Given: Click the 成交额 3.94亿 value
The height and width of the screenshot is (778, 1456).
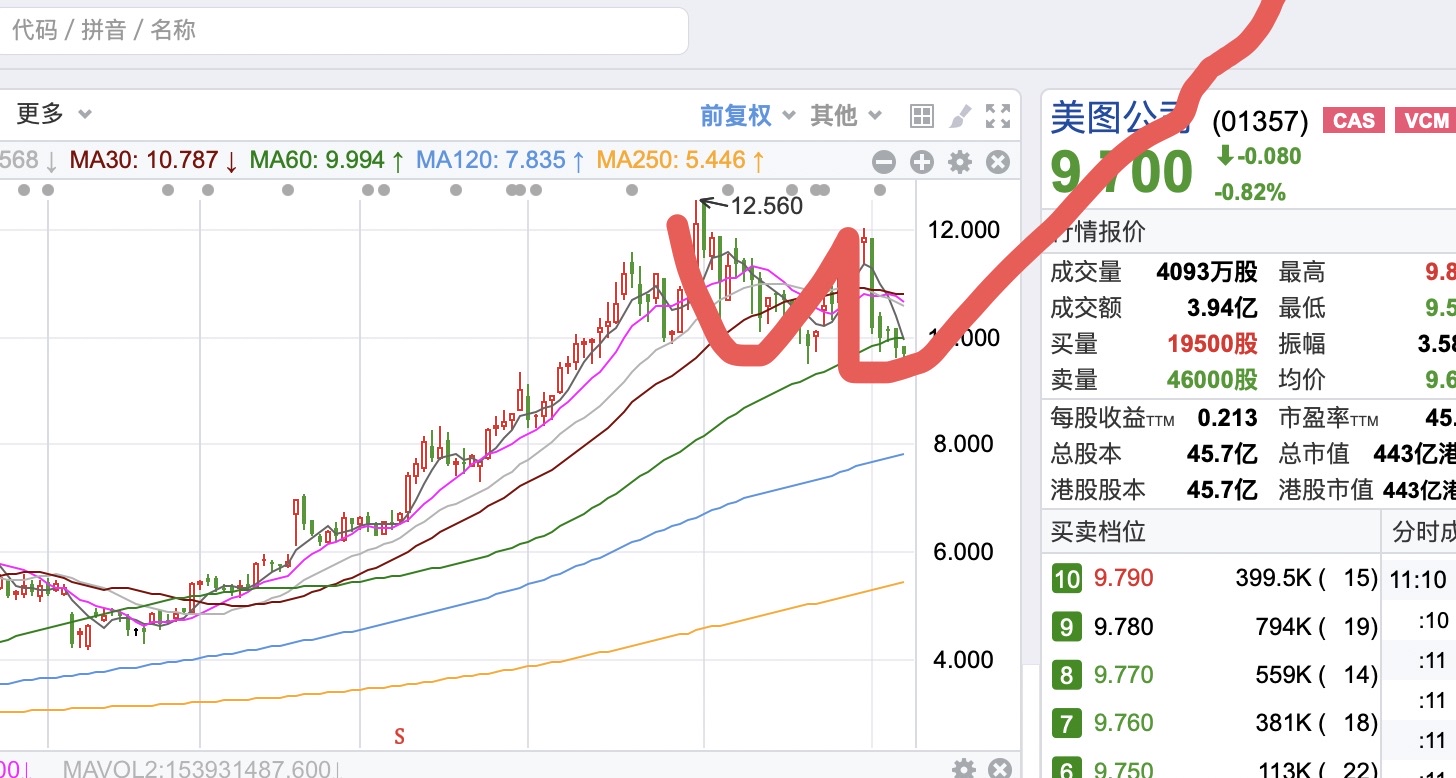Looking at the screenshot, I should click(1220, 308).
